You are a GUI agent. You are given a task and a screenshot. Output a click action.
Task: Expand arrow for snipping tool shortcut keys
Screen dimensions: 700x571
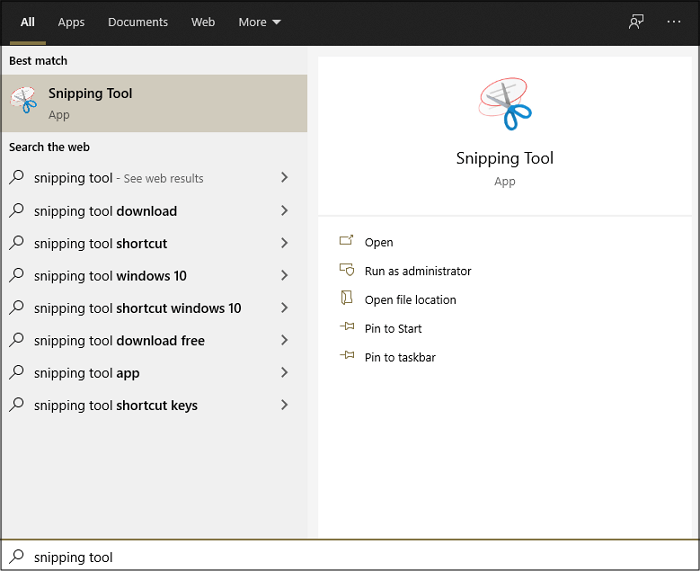pyautogui.click(x=285, y=405)
